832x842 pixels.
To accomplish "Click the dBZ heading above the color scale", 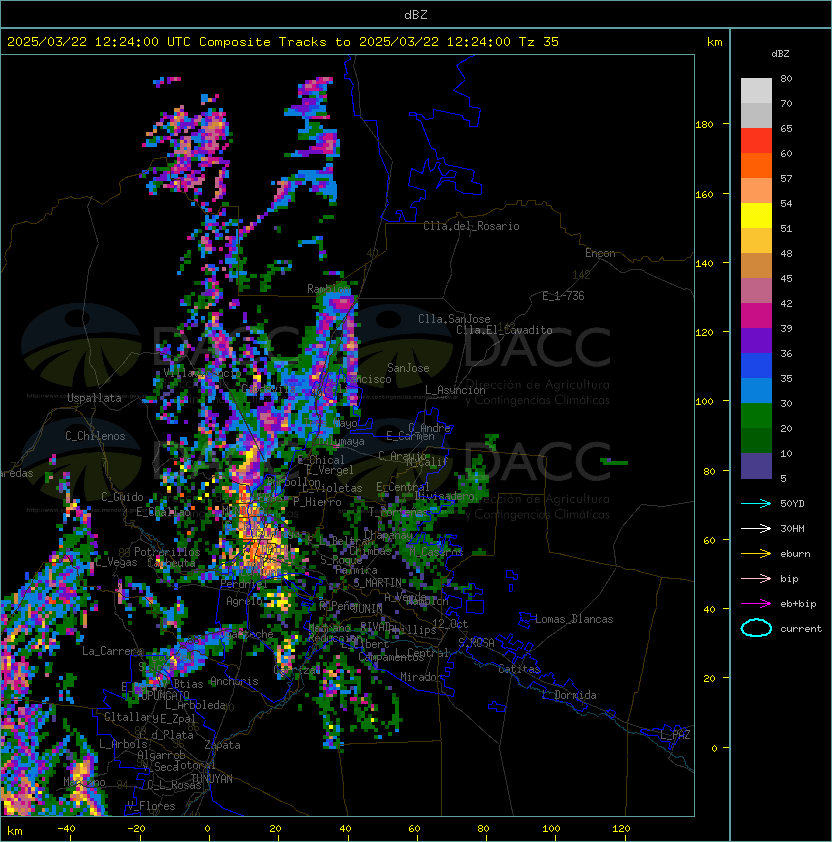I will [780, 54].
